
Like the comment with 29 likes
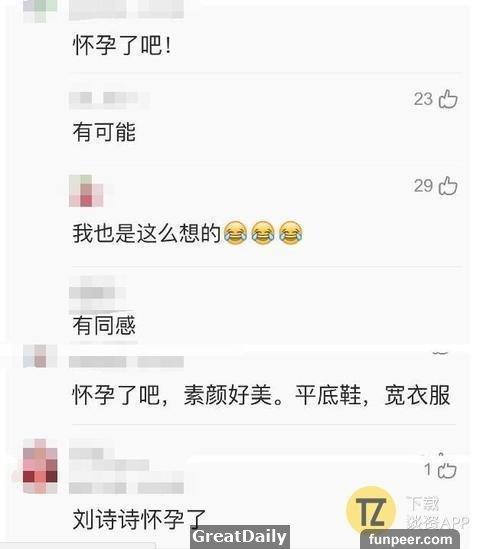pyautogui.click(x=448, y=185)
